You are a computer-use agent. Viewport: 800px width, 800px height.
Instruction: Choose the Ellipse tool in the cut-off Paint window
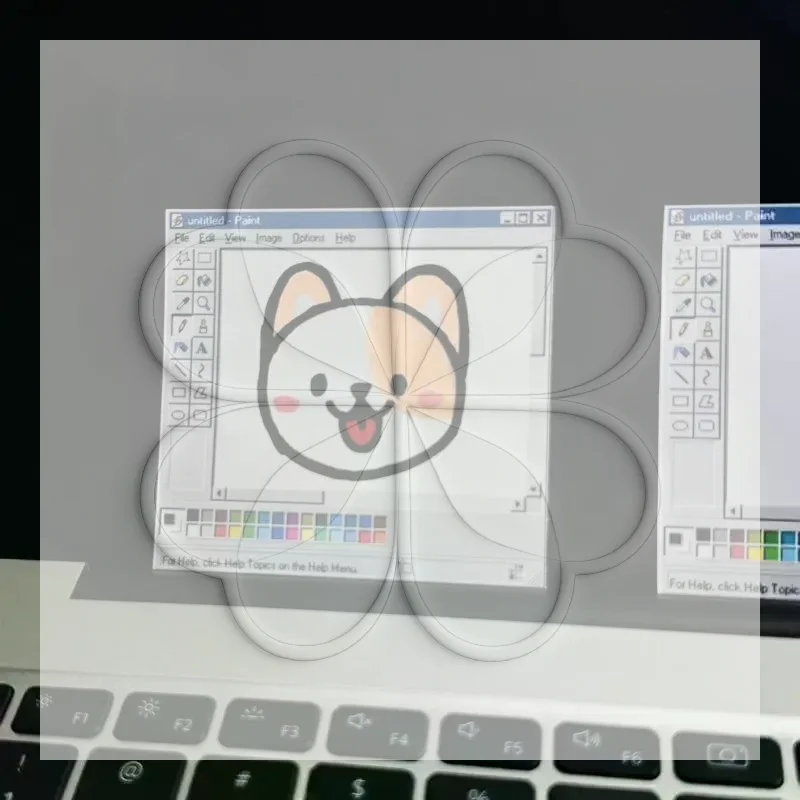[x=681, y=425]
